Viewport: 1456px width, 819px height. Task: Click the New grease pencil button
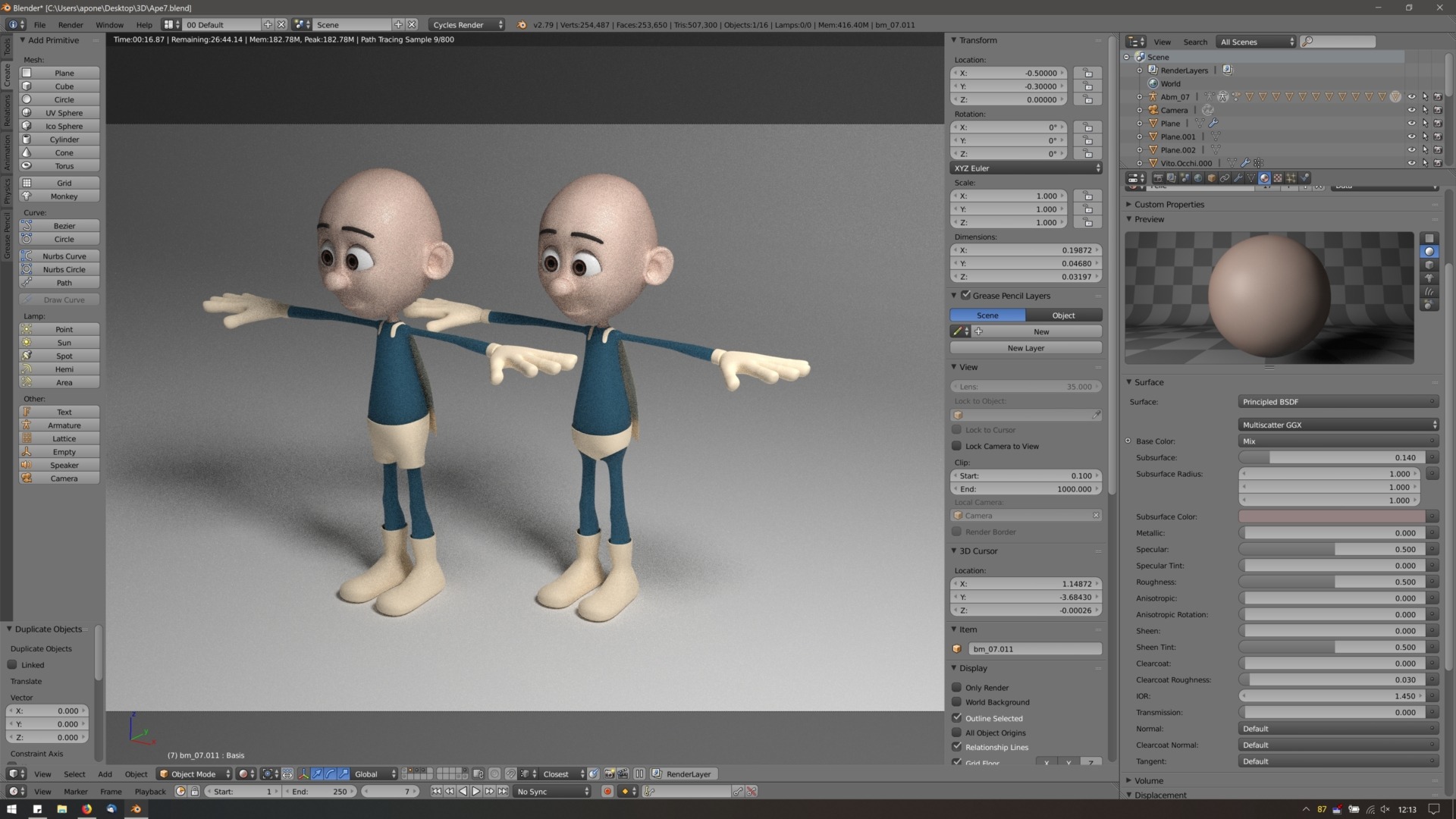[1040, 331]
